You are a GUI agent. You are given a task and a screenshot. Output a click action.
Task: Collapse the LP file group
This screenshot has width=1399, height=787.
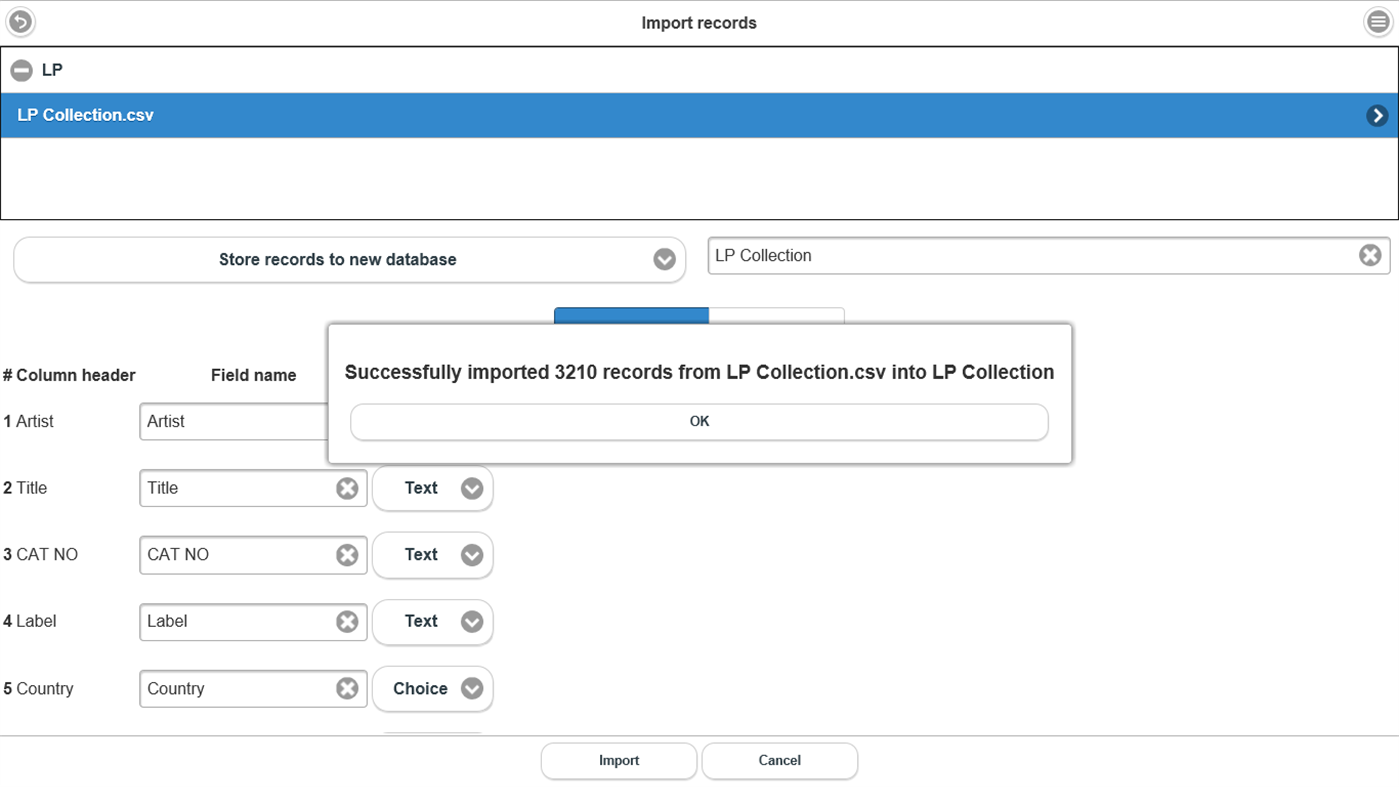point(21,70)
